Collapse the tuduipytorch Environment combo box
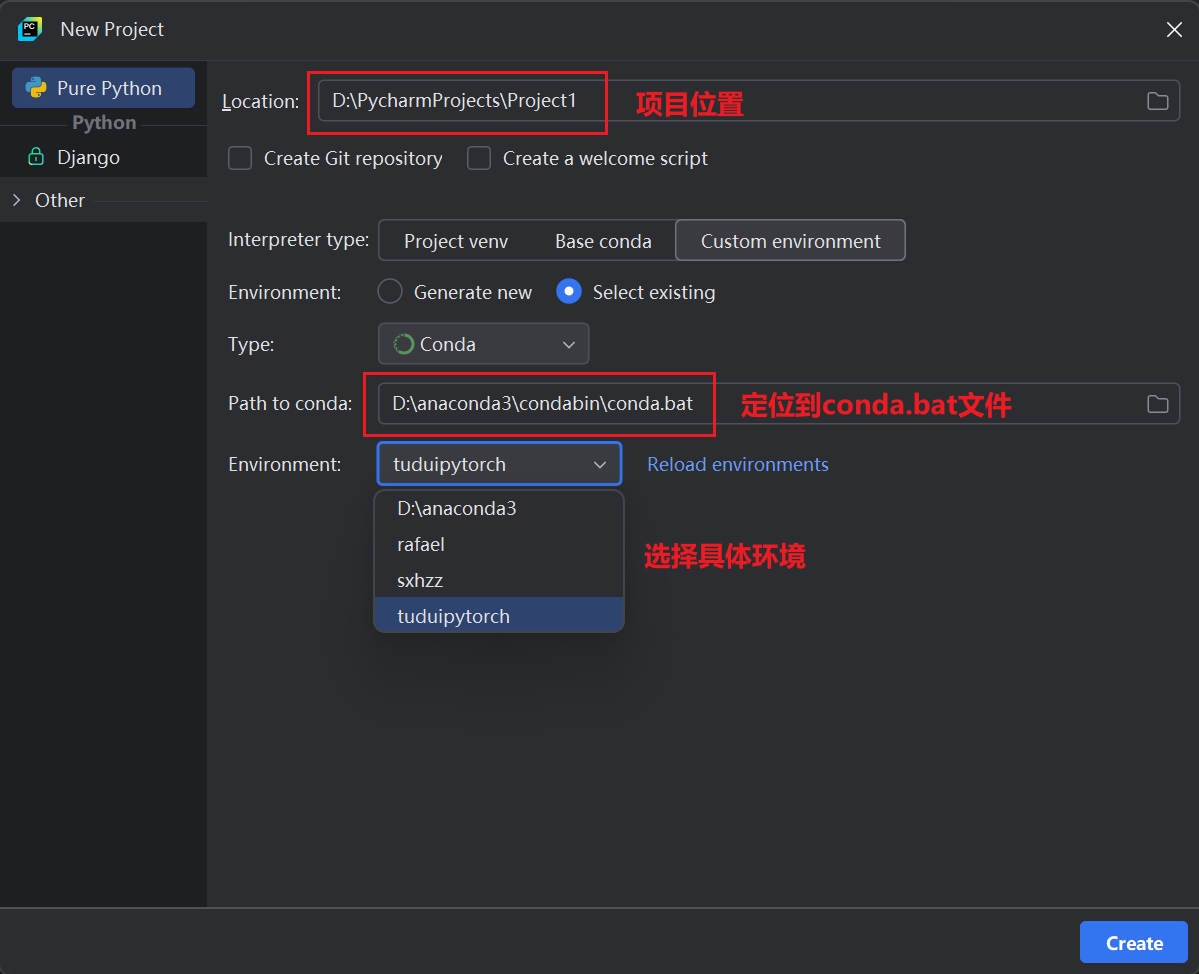The height and width of the screenshot is (974, 1199). (x=499, y=464)
